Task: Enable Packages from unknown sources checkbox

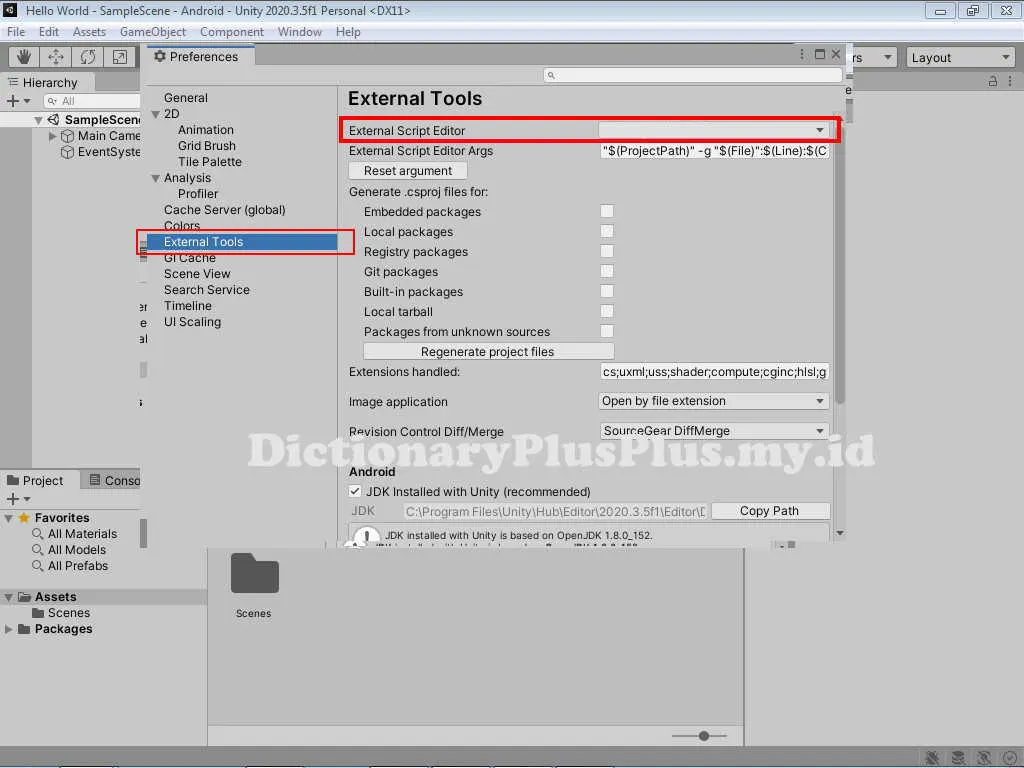Action: pos(607,331)
